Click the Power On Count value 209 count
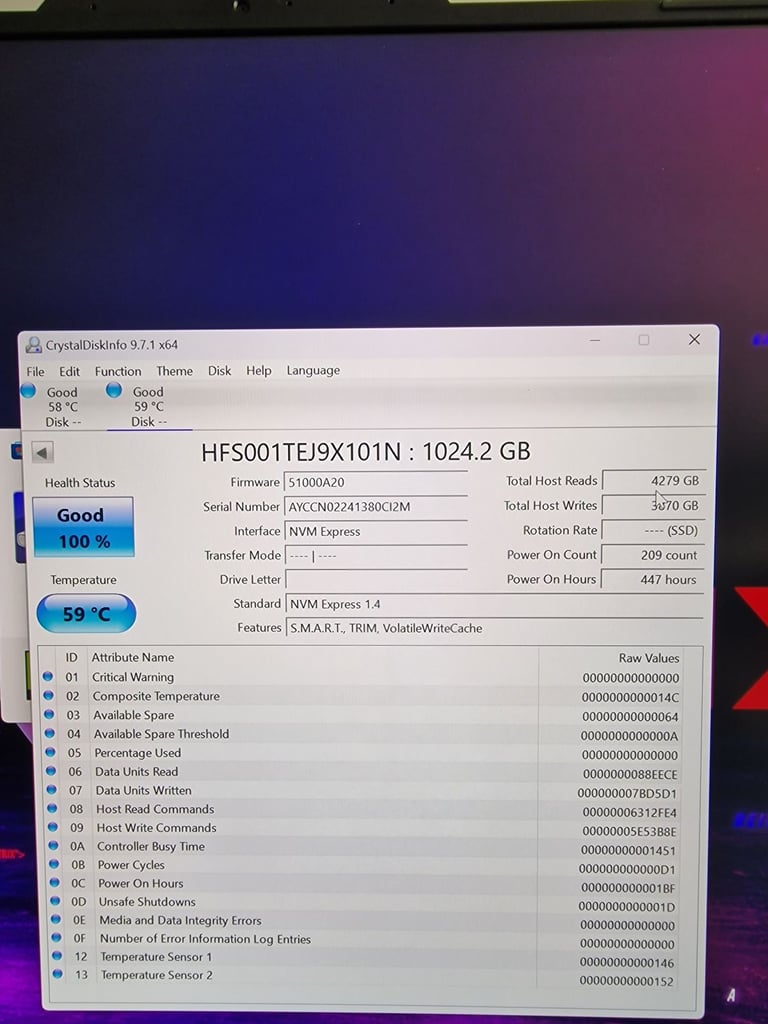The width and height of the screenshot is (768, 1024). point(652,555)
